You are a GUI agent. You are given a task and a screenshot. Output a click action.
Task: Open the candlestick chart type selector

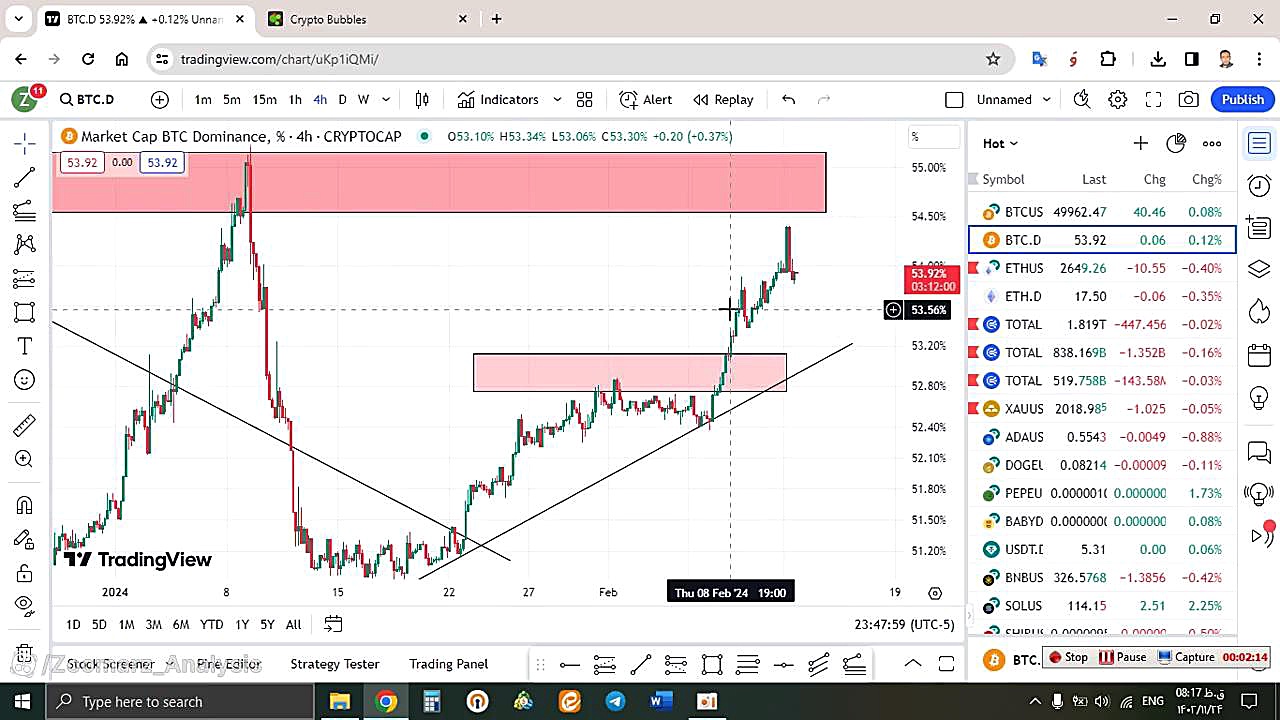(422, 99)
